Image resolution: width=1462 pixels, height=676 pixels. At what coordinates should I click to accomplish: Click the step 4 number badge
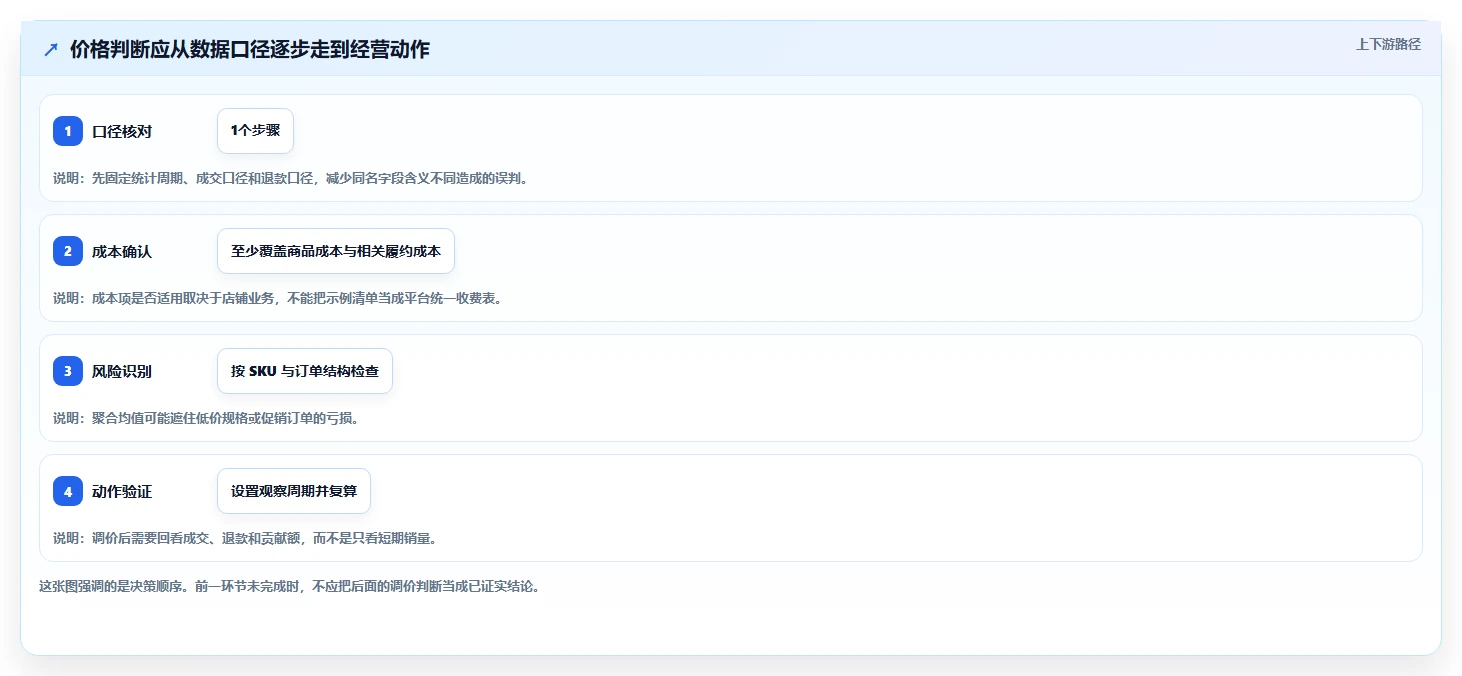click(68, 491)
